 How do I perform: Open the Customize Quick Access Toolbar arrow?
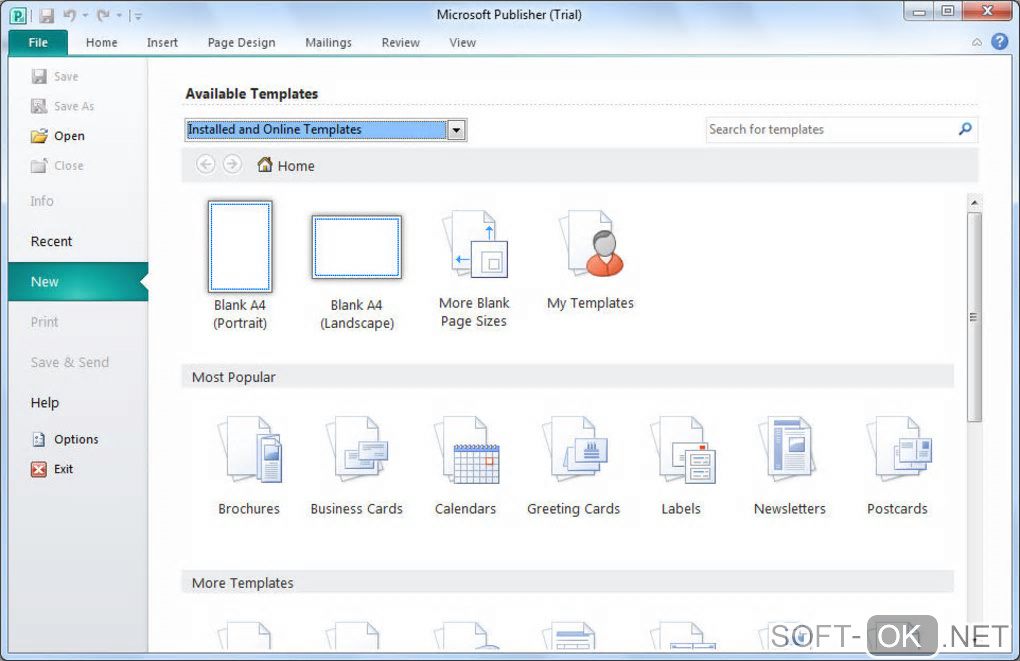[x=137, y=16]
